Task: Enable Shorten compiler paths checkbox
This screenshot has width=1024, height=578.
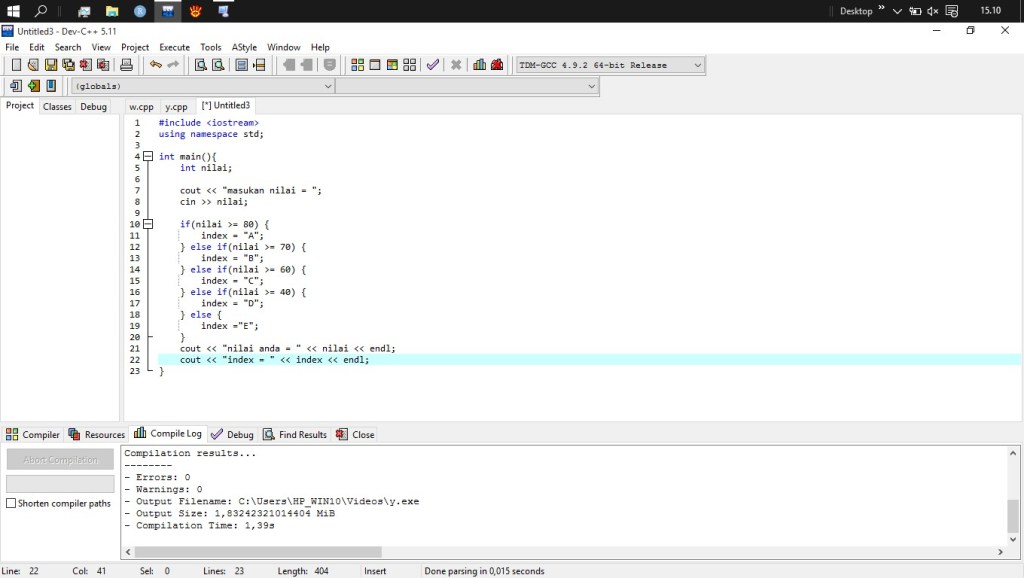Action: click(x=12, y=503)
